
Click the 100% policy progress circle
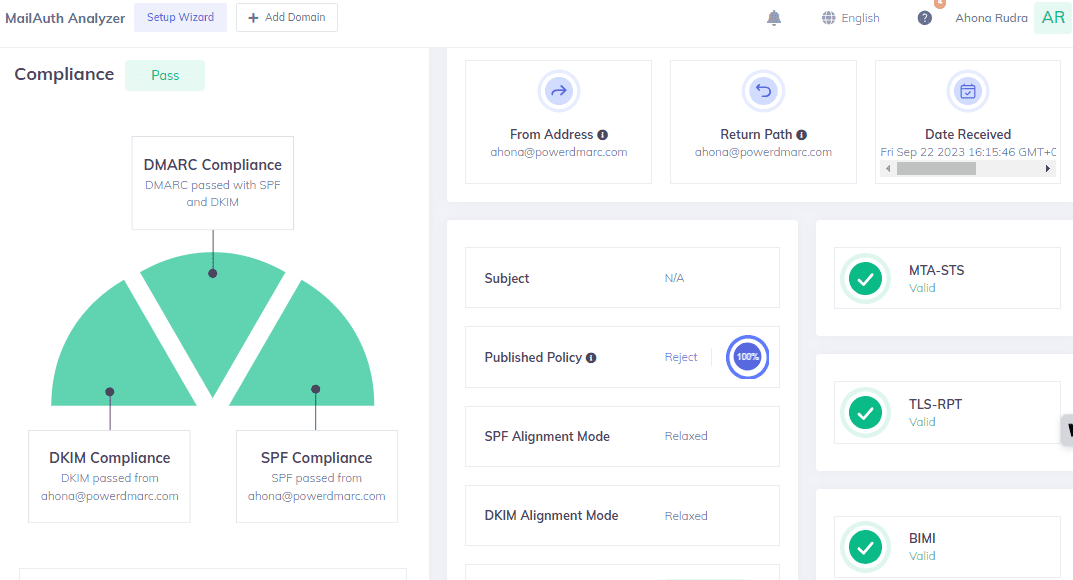pos(748,357)
